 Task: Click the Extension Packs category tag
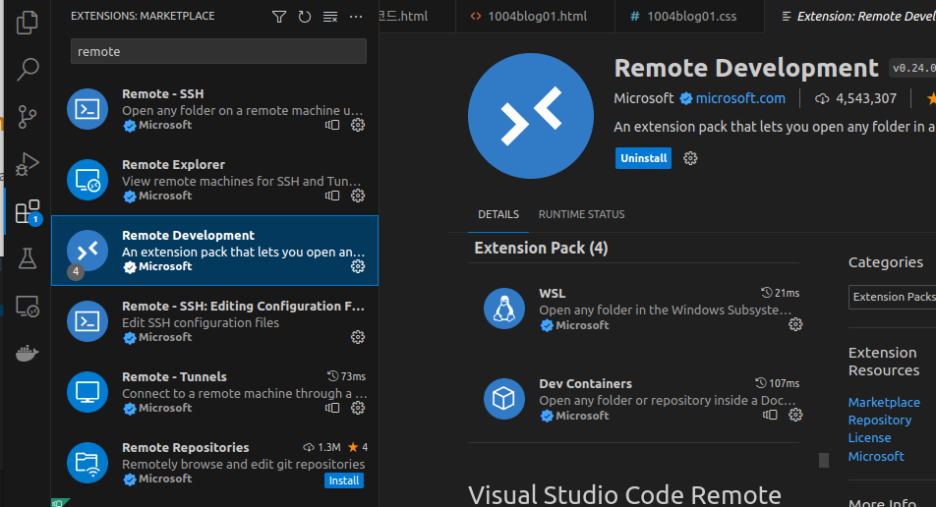tap(892, 297)
